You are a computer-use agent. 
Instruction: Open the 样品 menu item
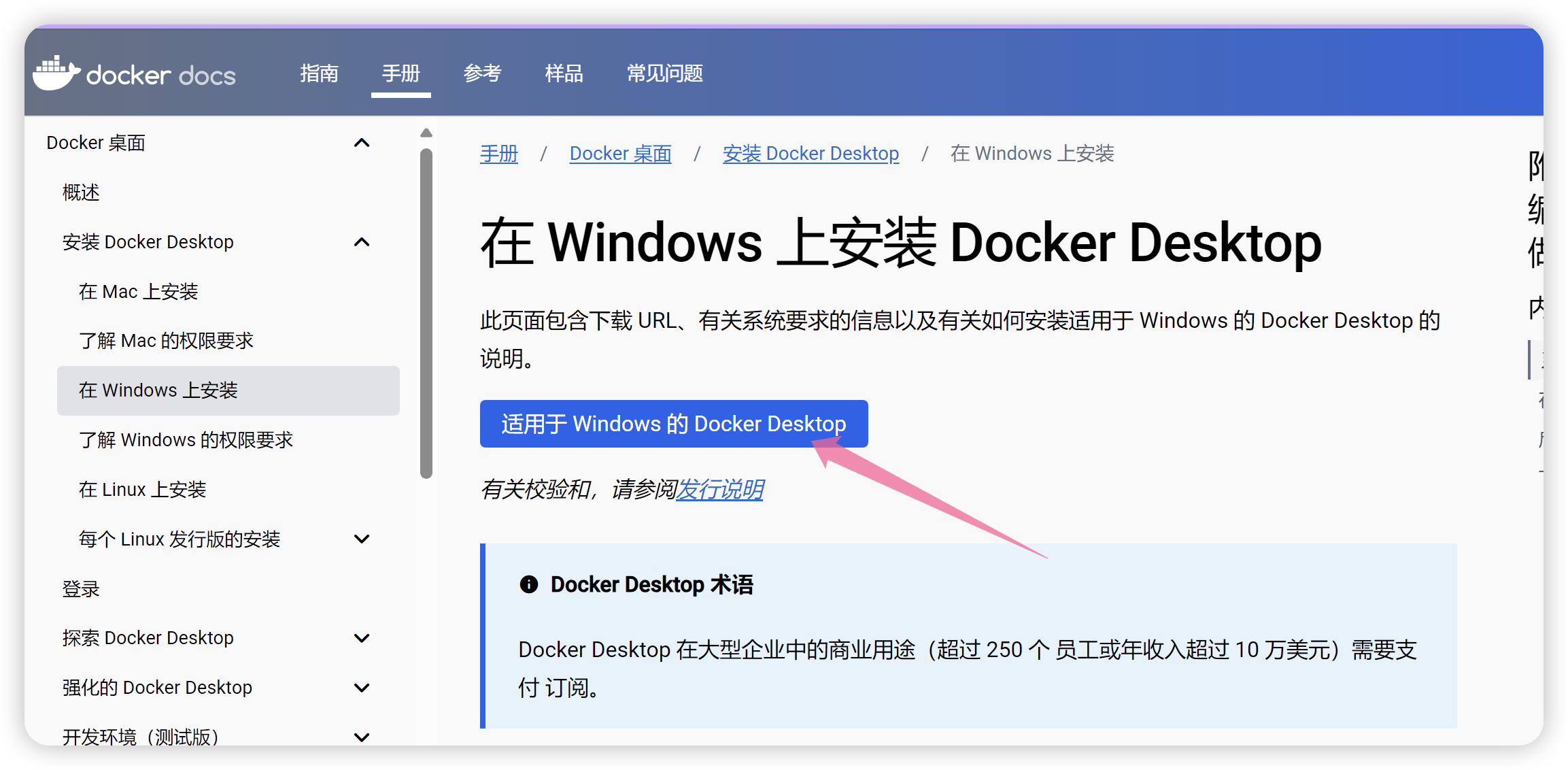tap(563, 73)
